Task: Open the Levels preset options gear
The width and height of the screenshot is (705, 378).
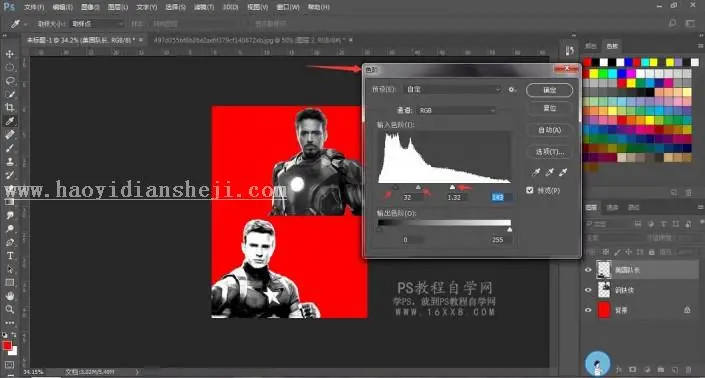Action: (512, 89)
